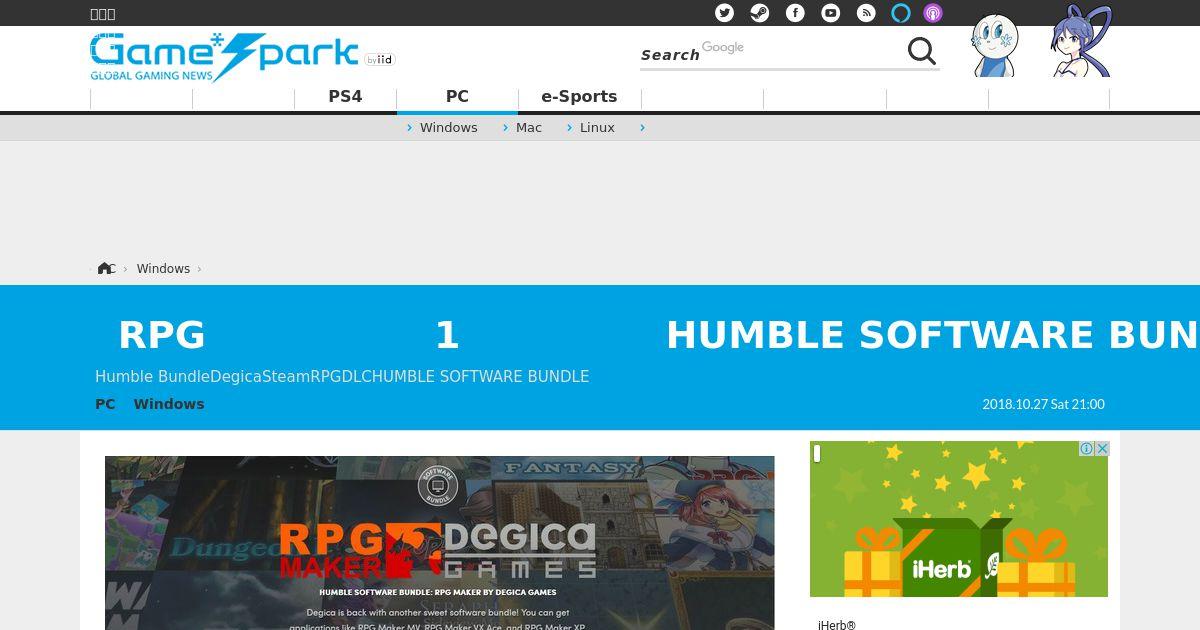The image size is (1200, 630).
Task: Open the Steam icon in the top bar
Action: click(x=760, y=13)
